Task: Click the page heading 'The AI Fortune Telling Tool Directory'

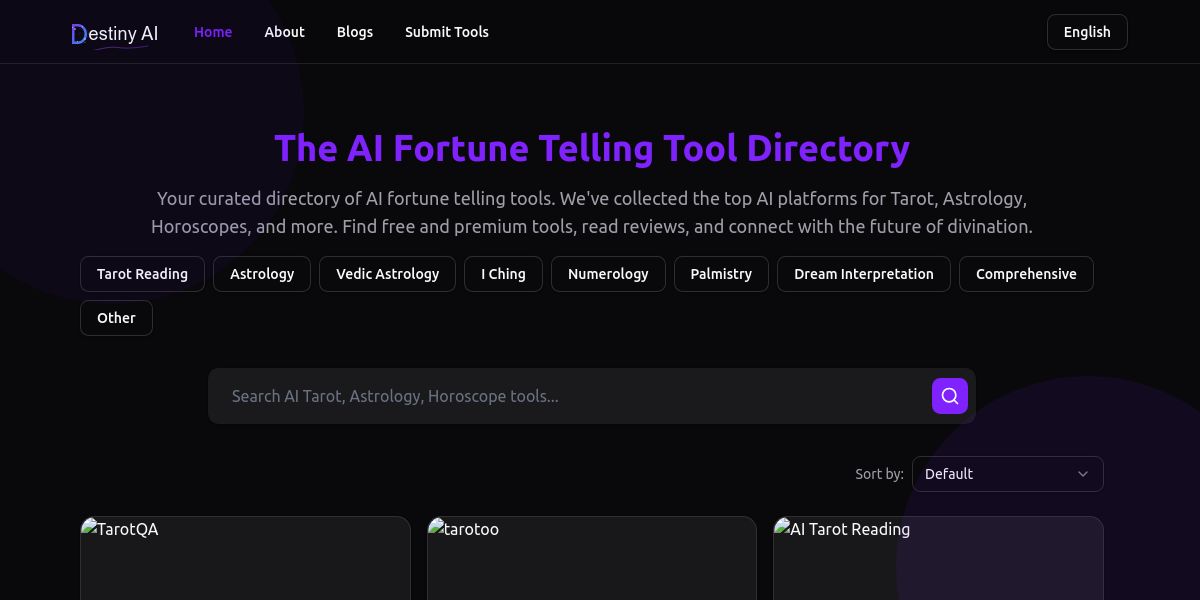Action: click(592, 148)
